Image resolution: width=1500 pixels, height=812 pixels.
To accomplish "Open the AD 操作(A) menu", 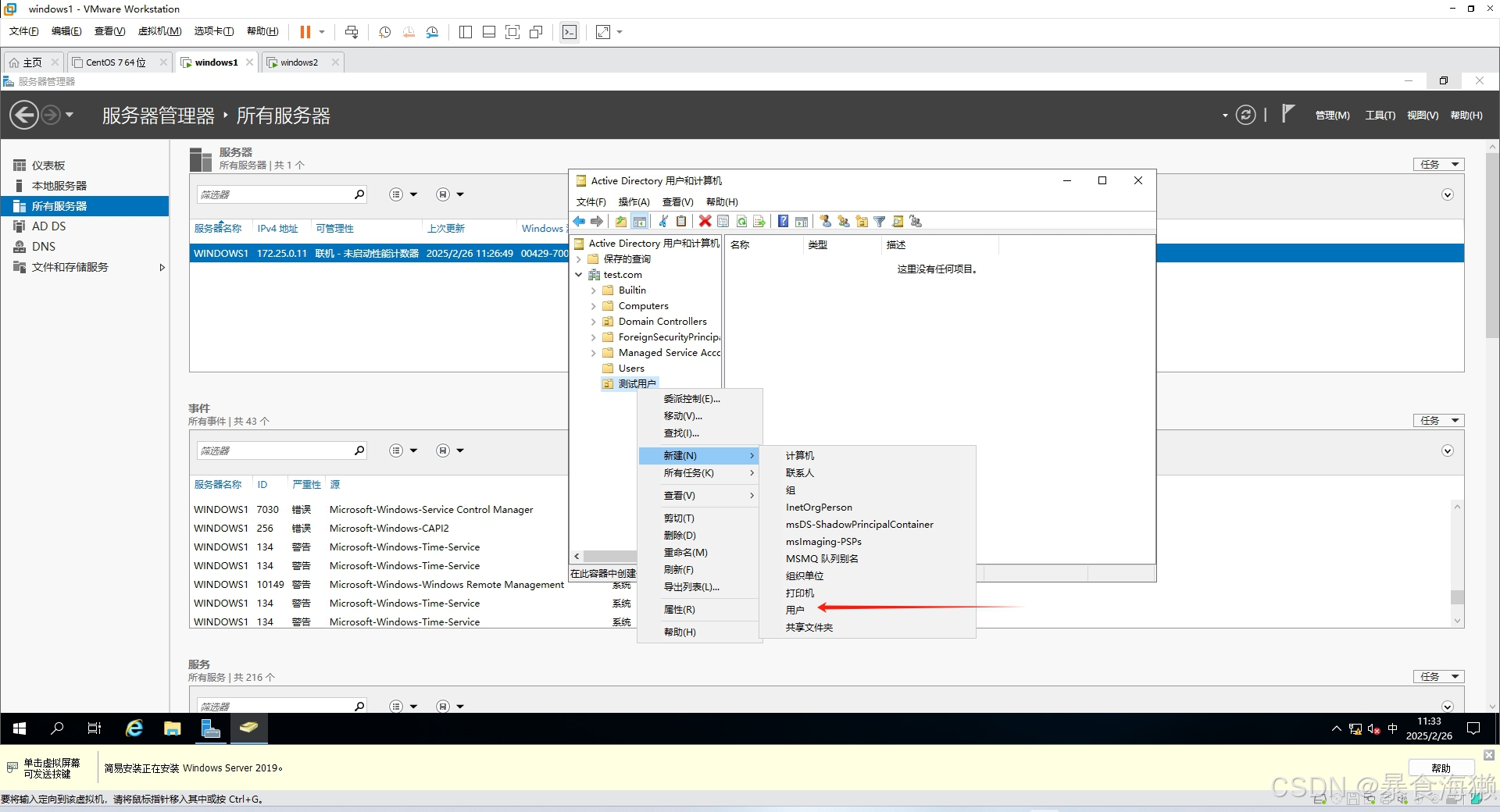I will (x=634, y=202).
